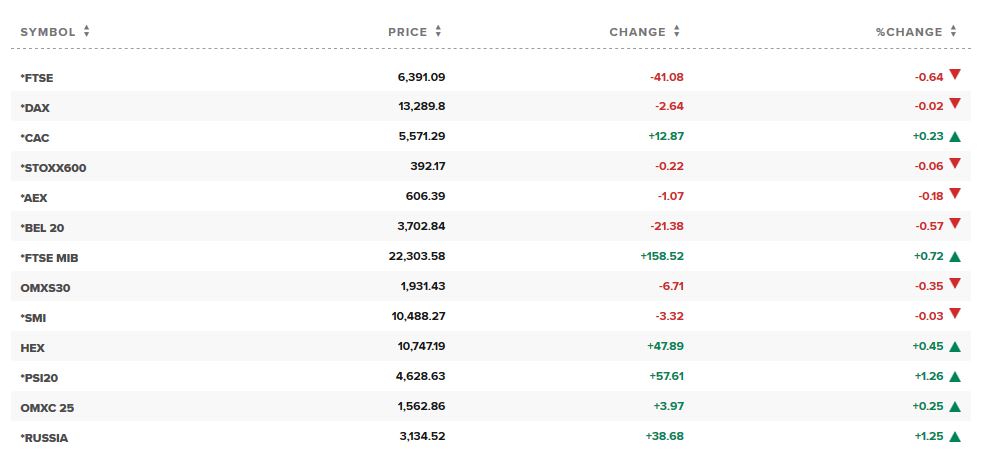Screen dimensions: 986x469
Task: Sort table by SYMBOL column arrows
Action: pos(86,31)
